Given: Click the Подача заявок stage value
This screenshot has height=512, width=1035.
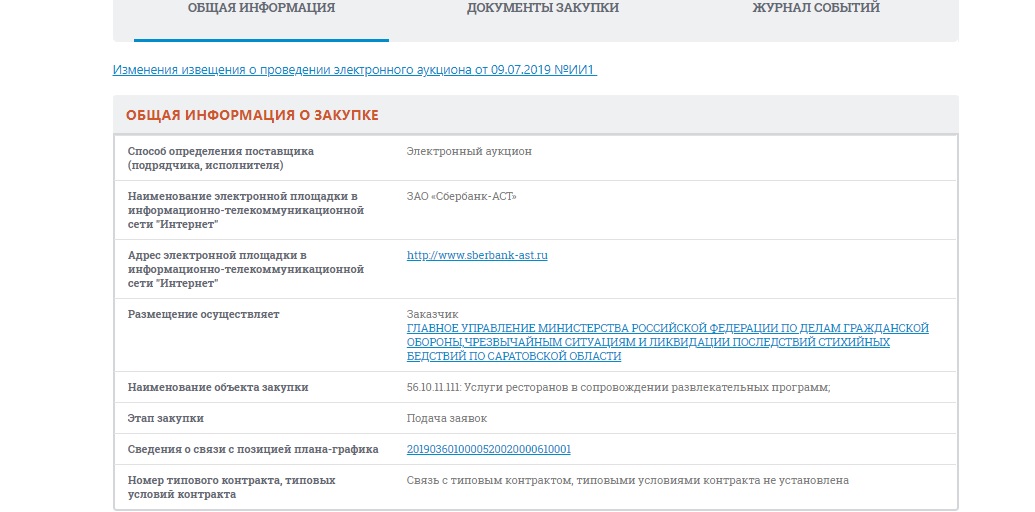Looking at the screenshot, I should [x=446, y=418].
